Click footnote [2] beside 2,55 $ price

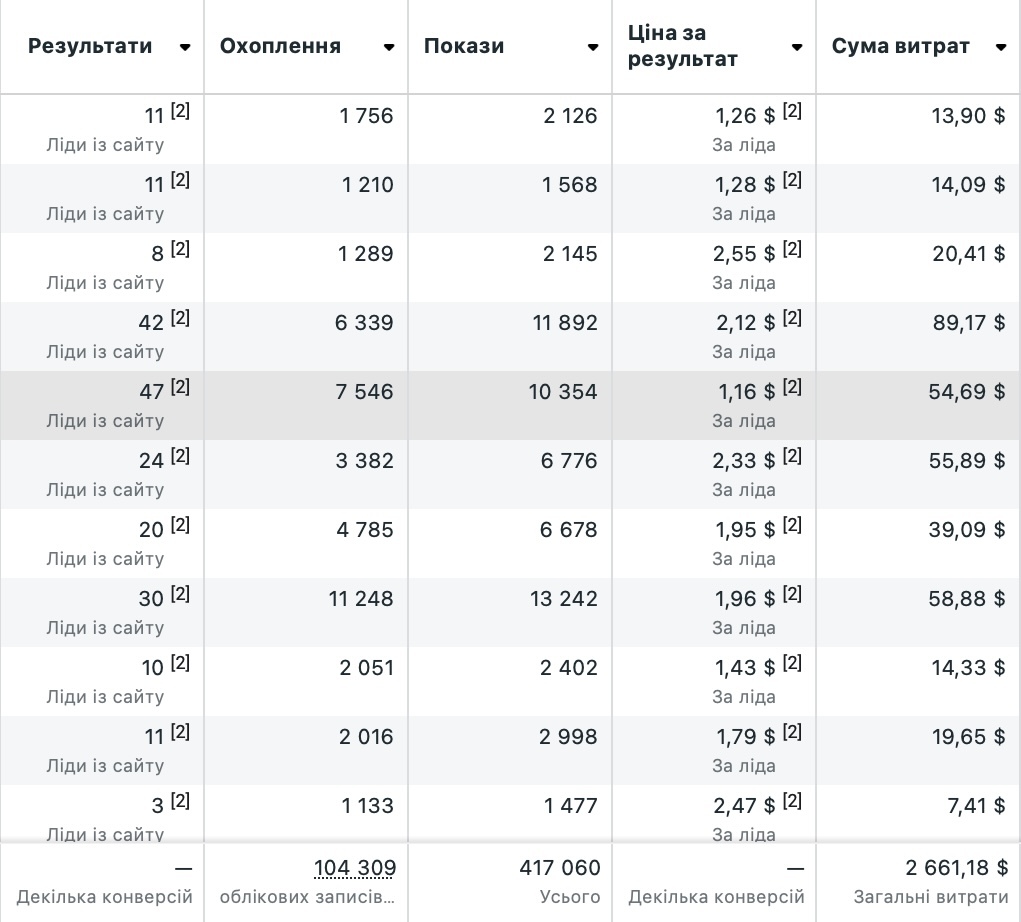point(792,249)
